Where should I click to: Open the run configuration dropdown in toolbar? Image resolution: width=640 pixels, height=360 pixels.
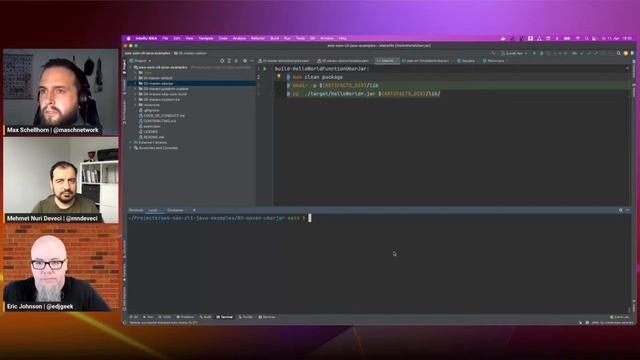(x=514, y=53)
